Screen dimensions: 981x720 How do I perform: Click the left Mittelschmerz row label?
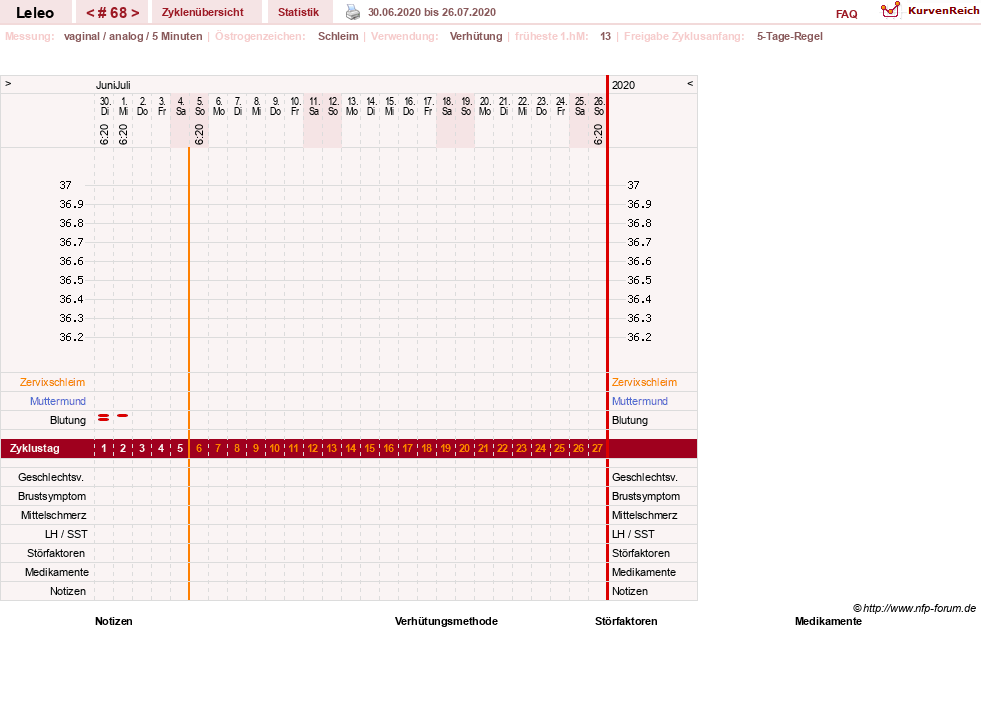tap(53, 515)
